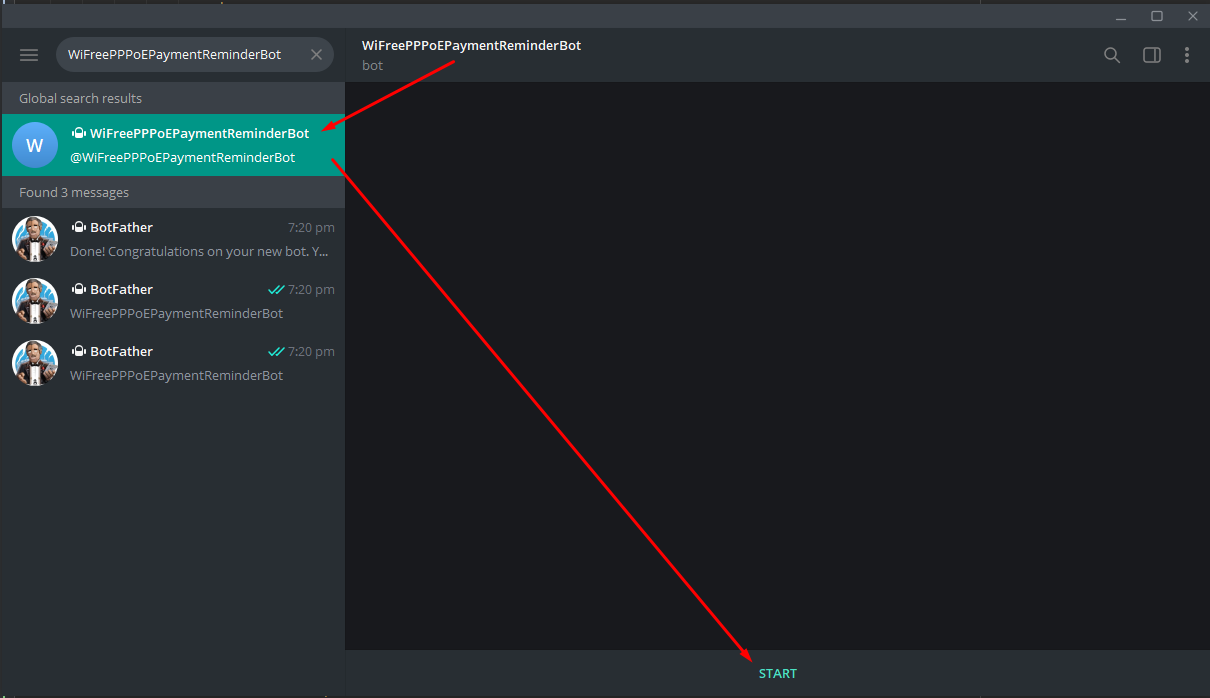The height and width of the screenshot is (698, 1210).
Task: Click the green double-check read receipt icon
Action: [278, 289]
